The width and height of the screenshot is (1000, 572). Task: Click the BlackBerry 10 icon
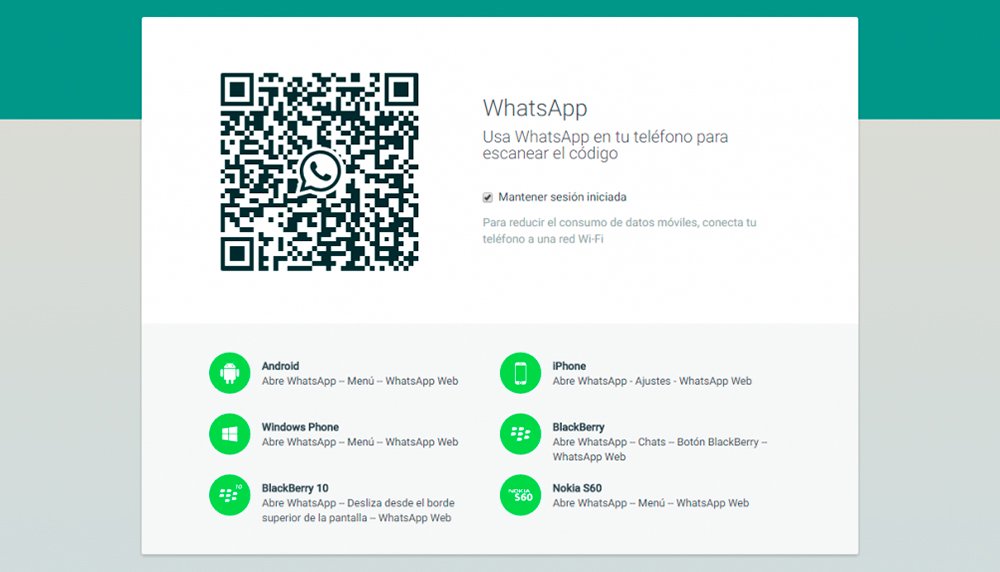pos(230,495)
